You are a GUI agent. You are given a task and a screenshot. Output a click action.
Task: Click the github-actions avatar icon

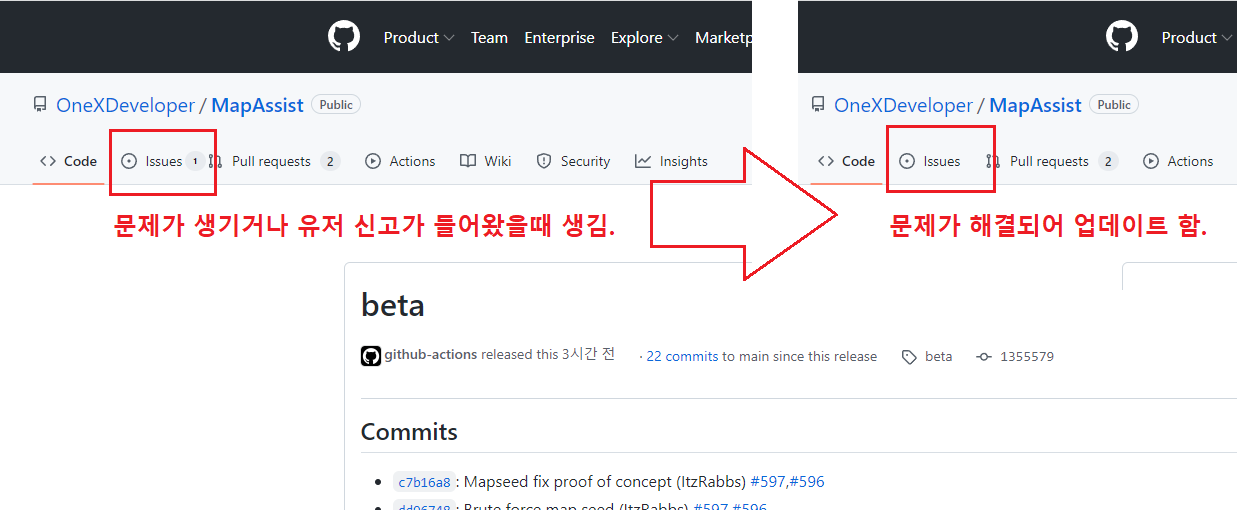tap(371, 356)
